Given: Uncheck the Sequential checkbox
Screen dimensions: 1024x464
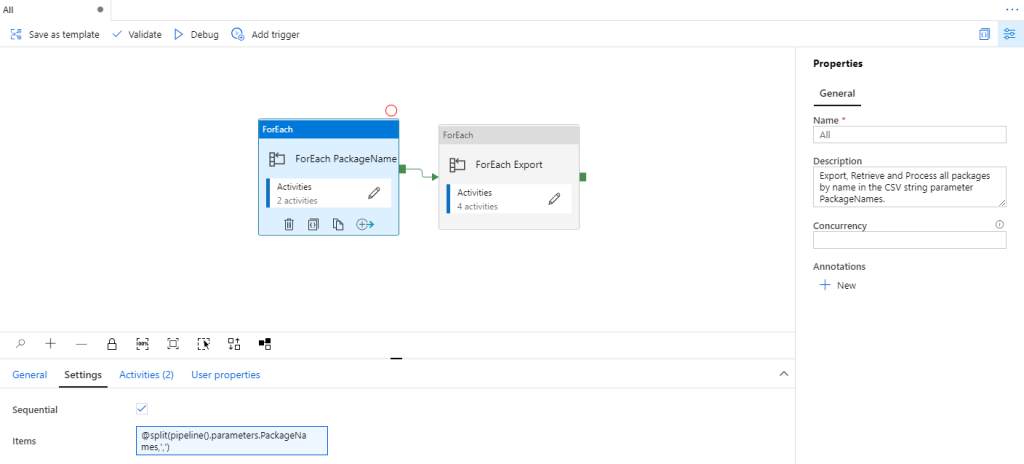Looking at the screenshot, I should tap(141, 409).
